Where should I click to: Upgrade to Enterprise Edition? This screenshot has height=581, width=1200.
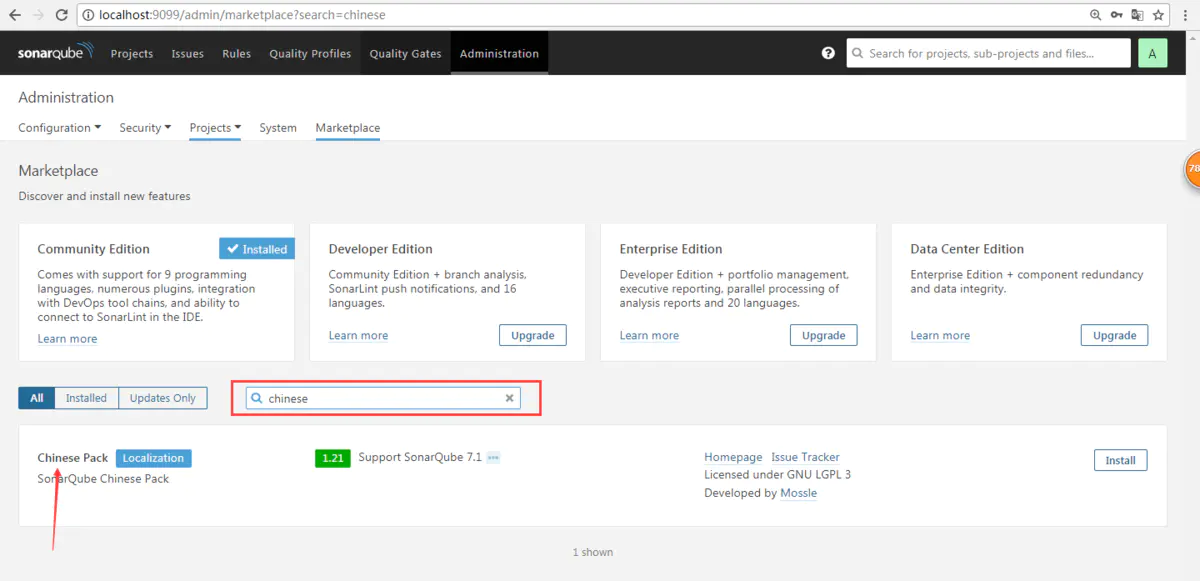(823, 335)
